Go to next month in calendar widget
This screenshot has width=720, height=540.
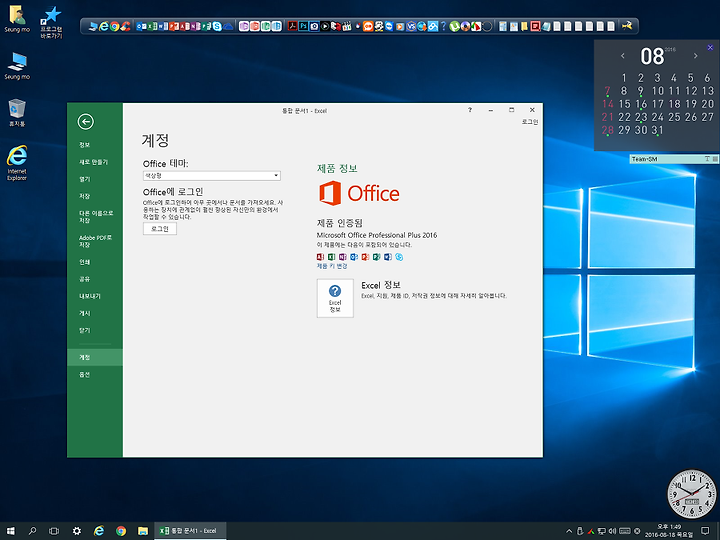click(x=696, y=56)
